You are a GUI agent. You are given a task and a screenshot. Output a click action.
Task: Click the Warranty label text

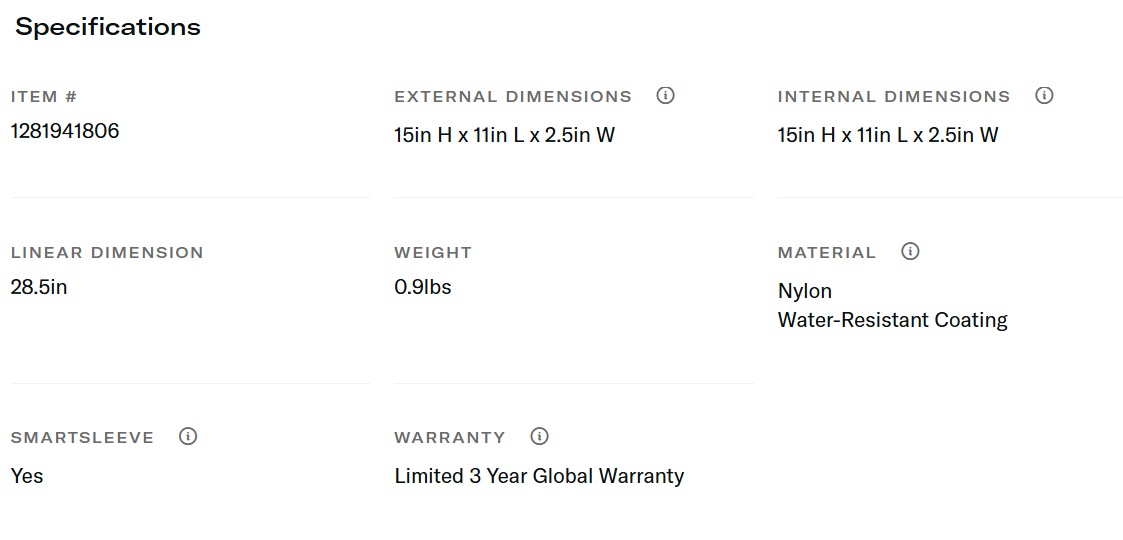coord(450,438)
